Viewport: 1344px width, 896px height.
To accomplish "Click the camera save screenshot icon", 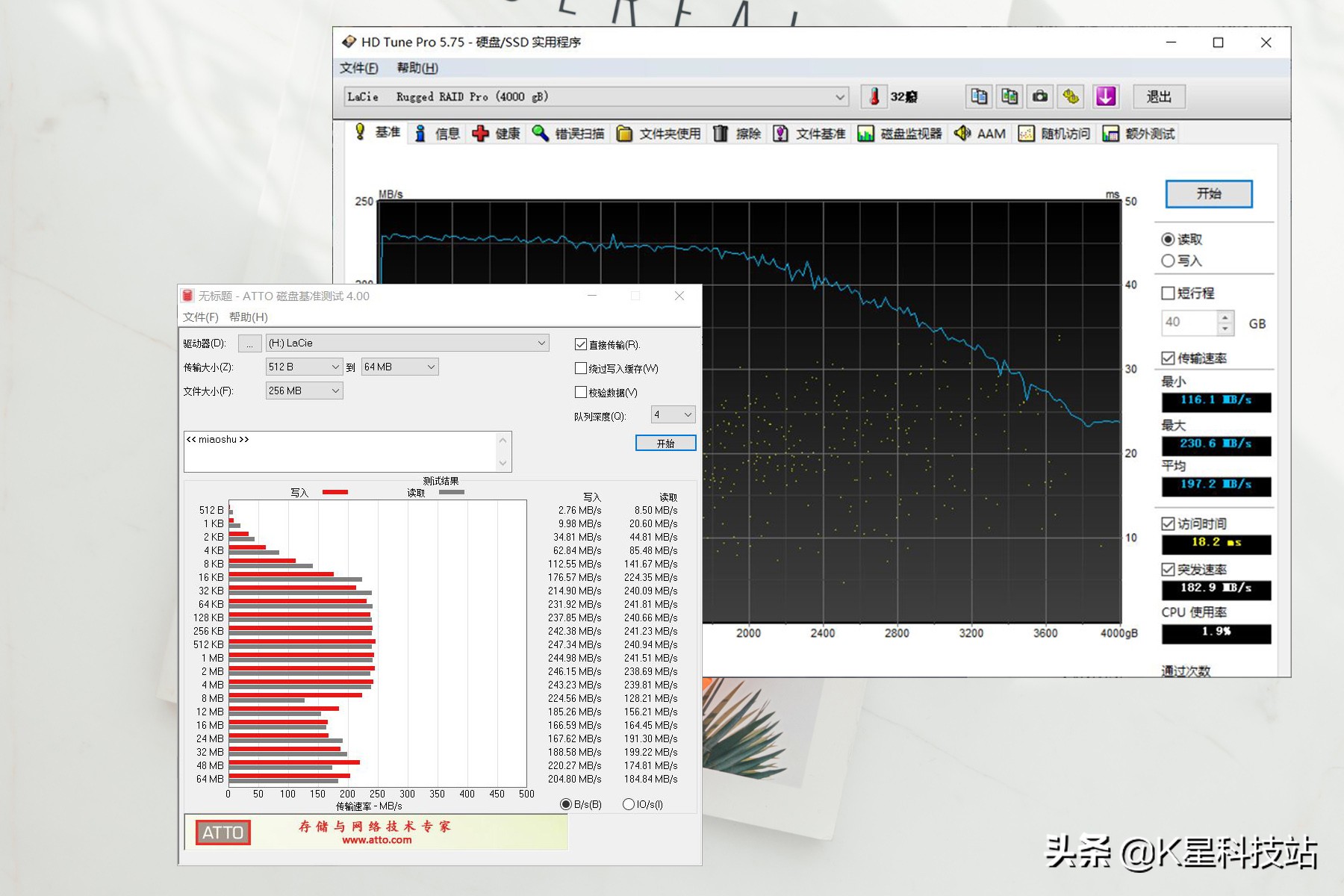I will (x=1040, y=96).
